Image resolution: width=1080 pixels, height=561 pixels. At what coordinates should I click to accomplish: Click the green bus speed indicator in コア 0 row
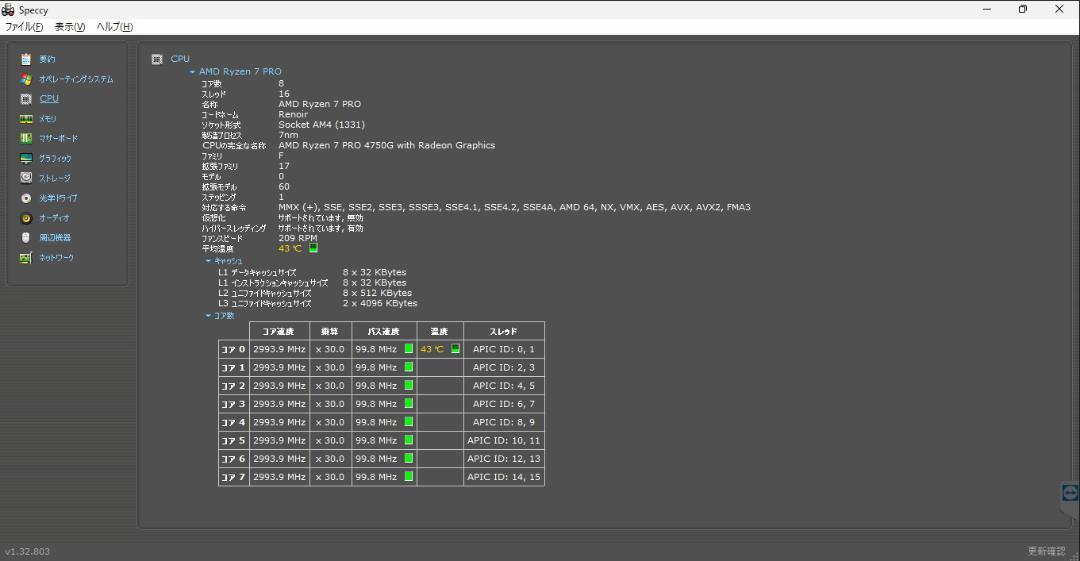pyautogui.click(x=408, y=349)
